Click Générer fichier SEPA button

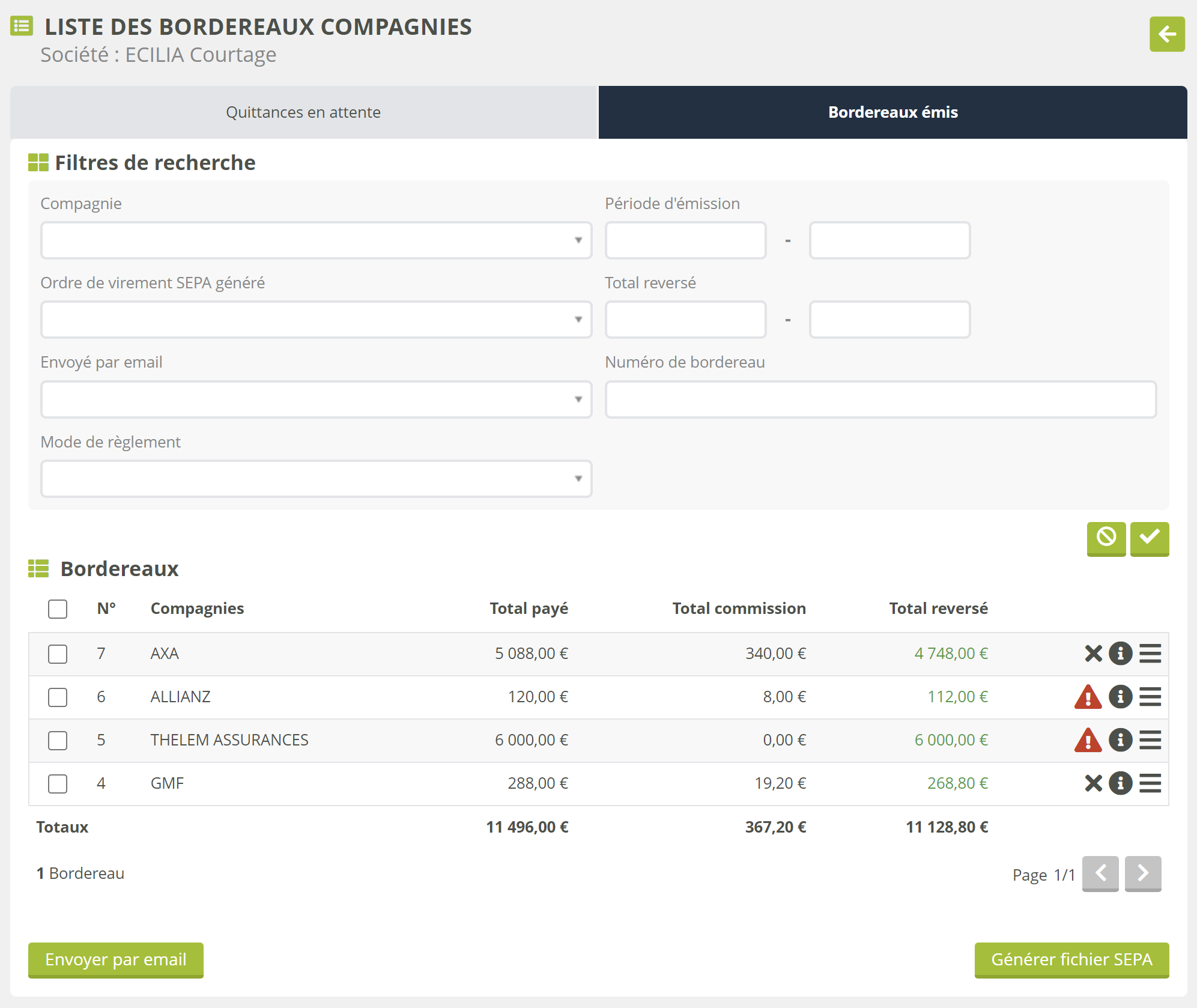pos(1071,959)
